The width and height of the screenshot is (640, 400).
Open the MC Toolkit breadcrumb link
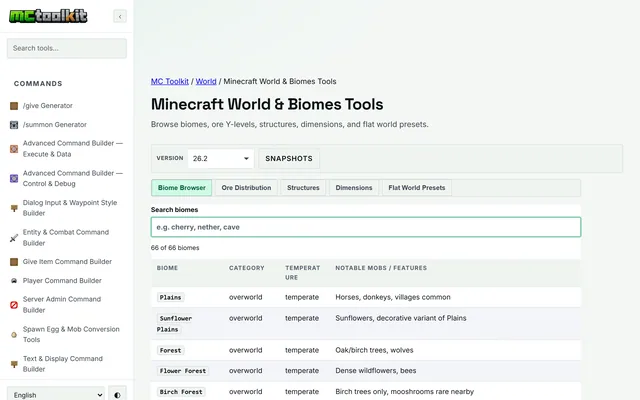click(x=170, y=81)
